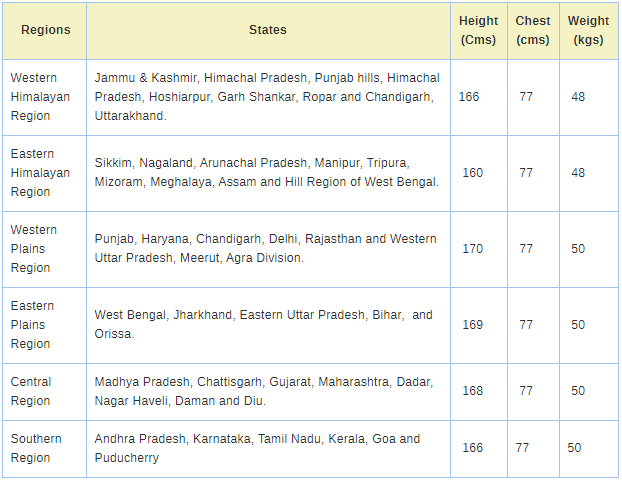
Task: Click the height value 169
Action: (472, 325)
